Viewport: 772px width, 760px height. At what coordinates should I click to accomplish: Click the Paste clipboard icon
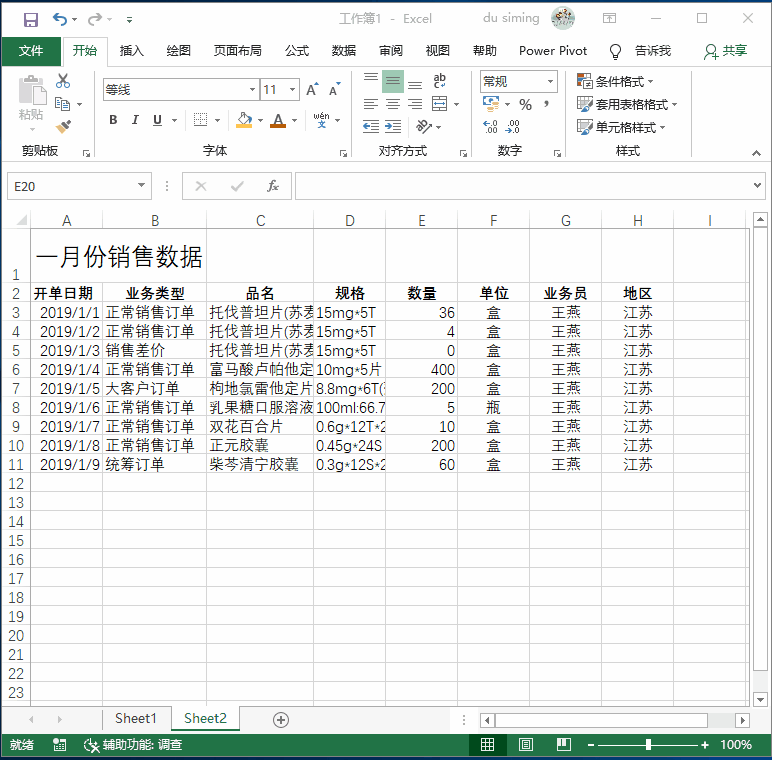tap(32, 91)
